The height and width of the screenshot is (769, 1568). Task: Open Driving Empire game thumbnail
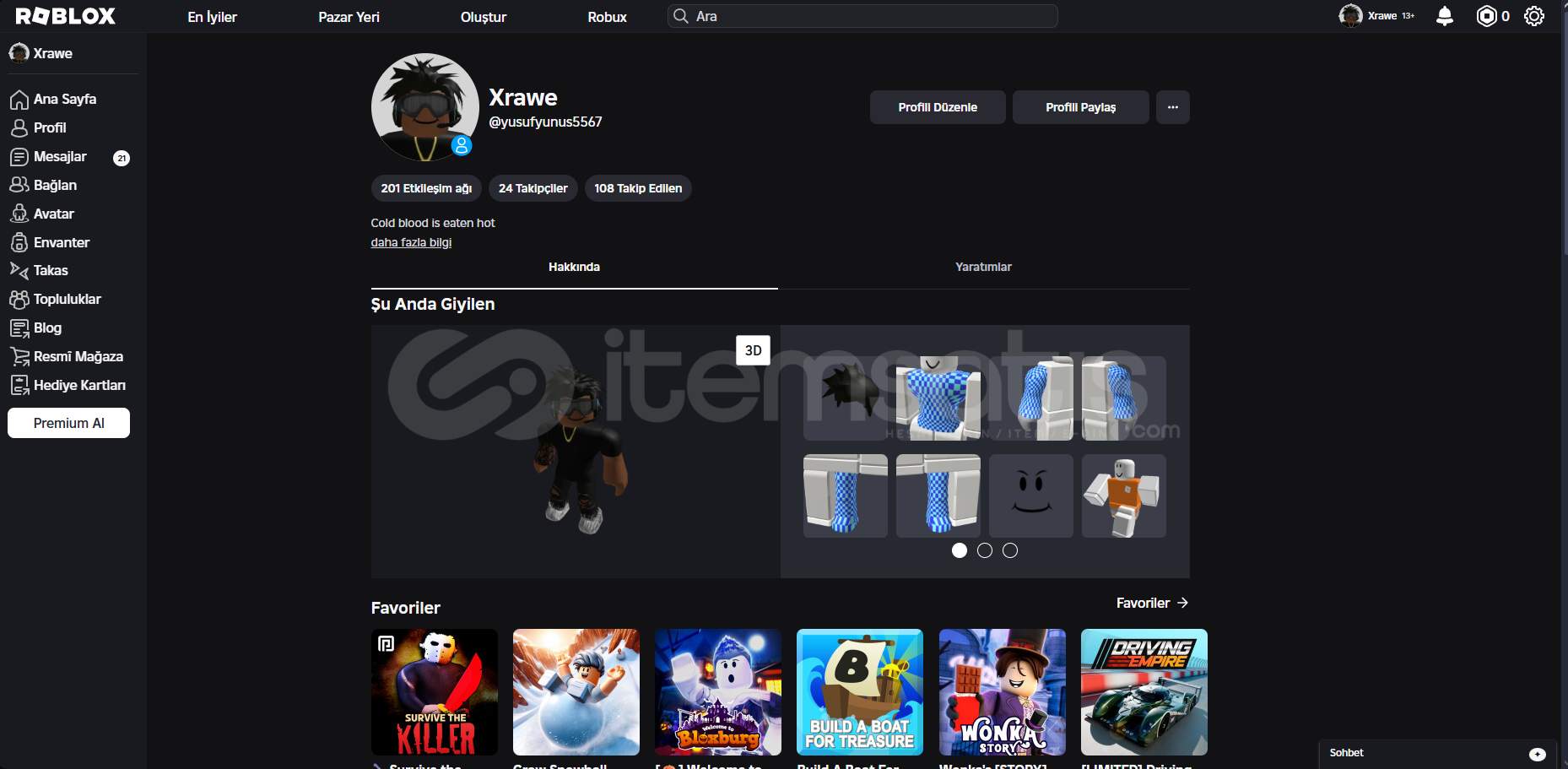[1144, 692]
